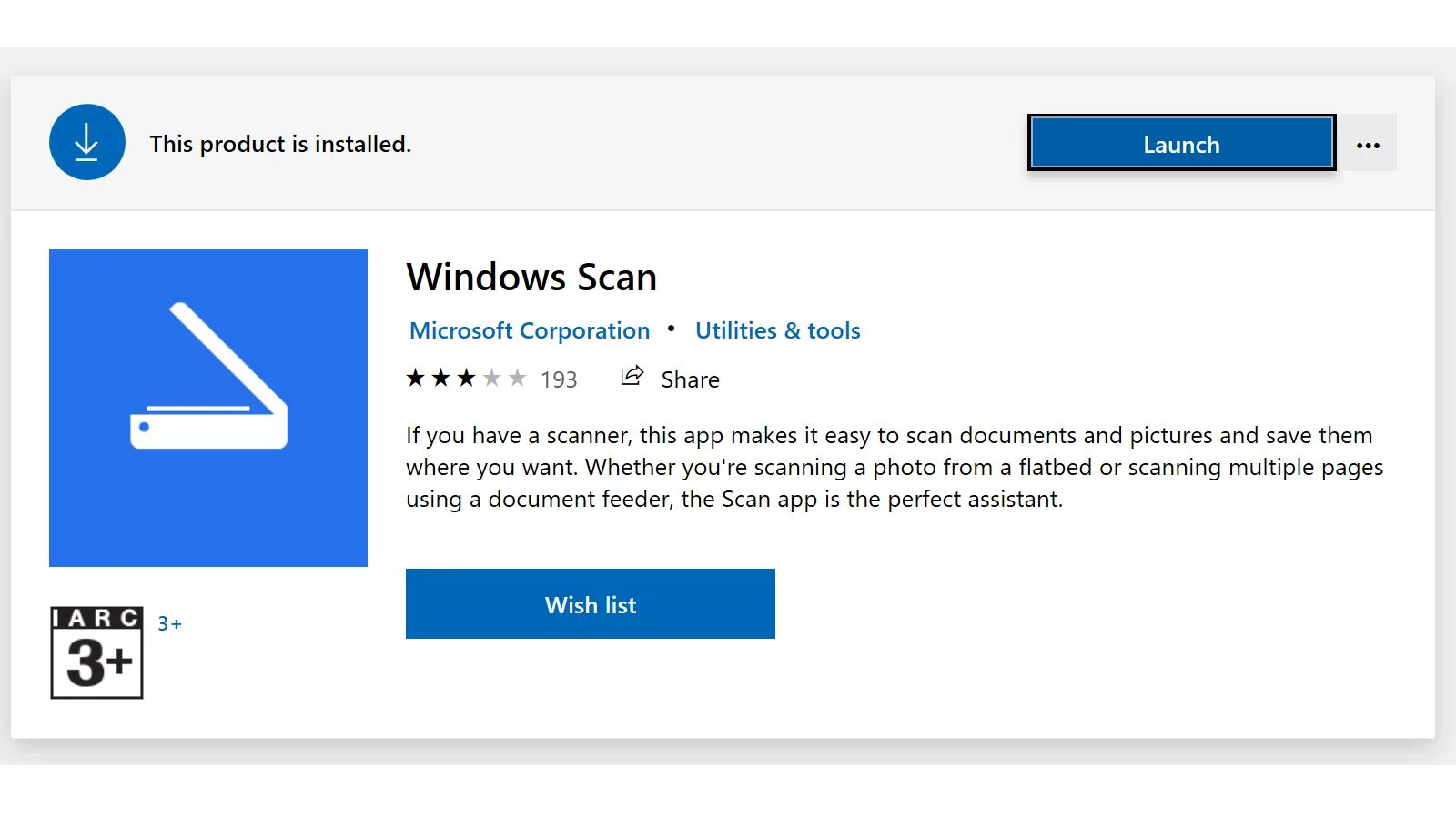Click the Windows Scan scanner app tile

pyautogui.click(x=208, y=408)
